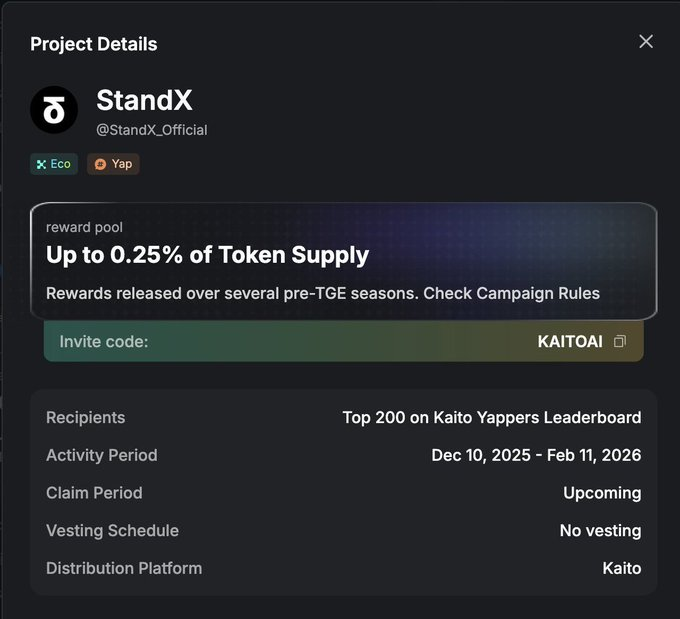Click the Activity Period date range
Image resolution: width=680 pixels, height=619 pixels.
point(536,455)
